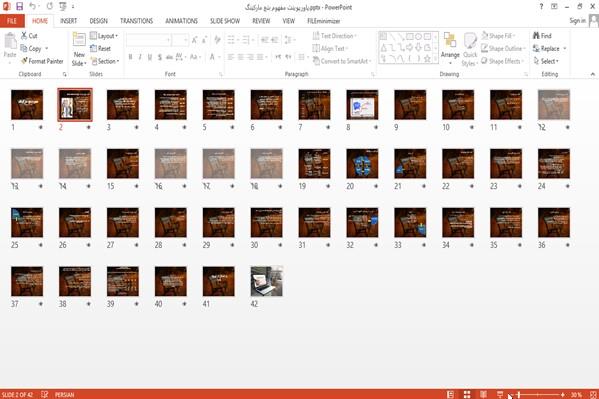The width and height of the screenshot is (599, 399).
Task: Undo the last action
Action: pos(32,6)
